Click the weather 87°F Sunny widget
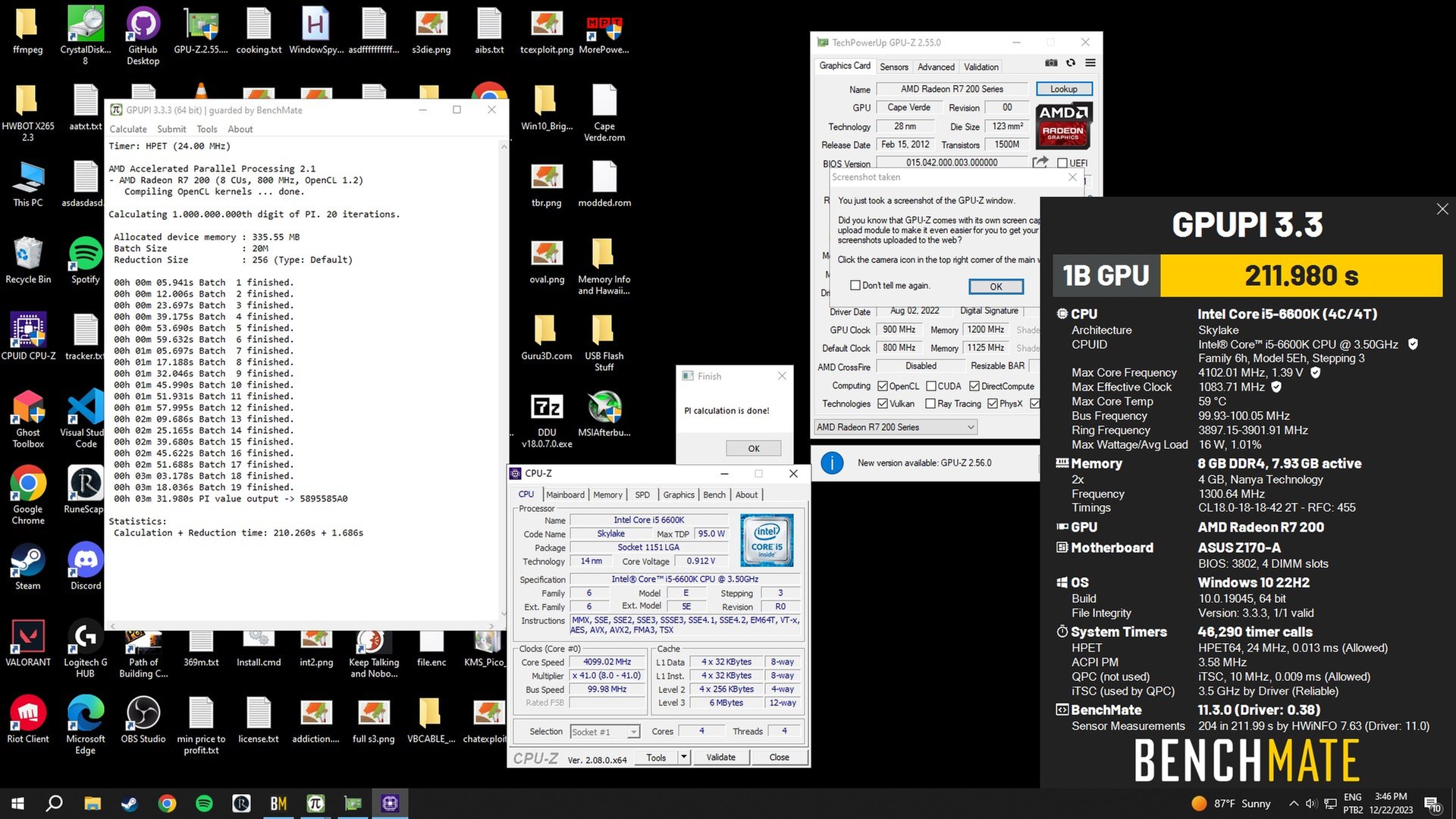The image size is (1456, 819). pyautogui.click(x=1231, y=803)
